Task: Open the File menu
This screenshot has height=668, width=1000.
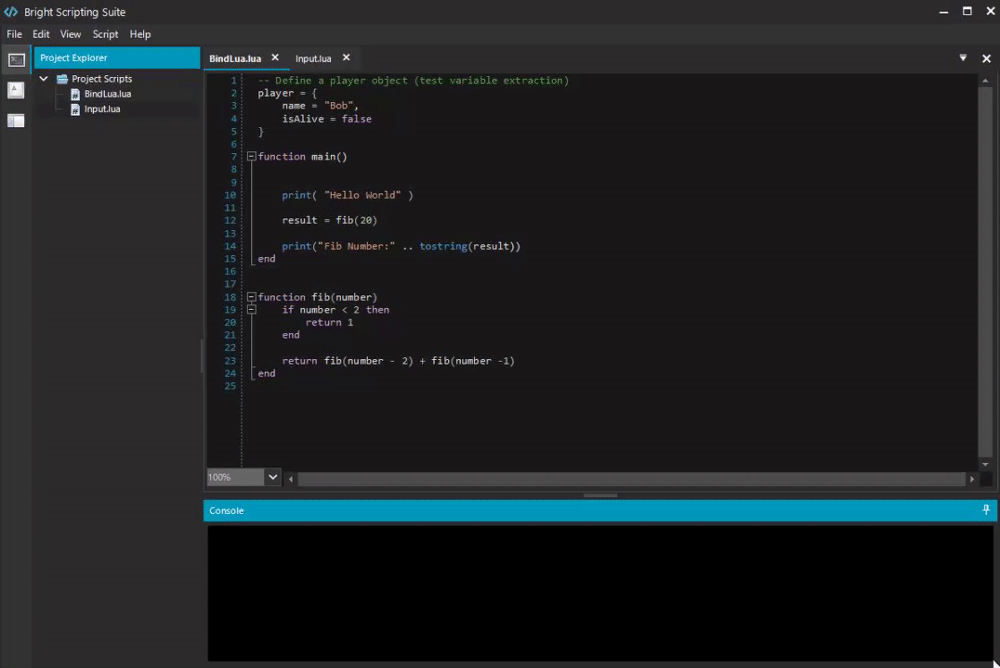Action: point(14,34)
